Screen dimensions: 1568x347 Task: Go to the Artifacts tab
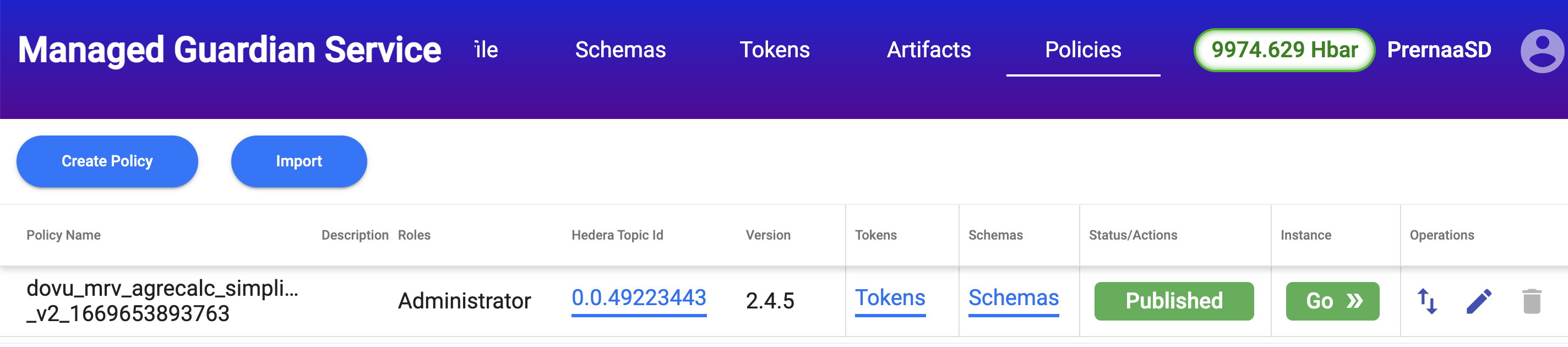(x=928, y=50)
